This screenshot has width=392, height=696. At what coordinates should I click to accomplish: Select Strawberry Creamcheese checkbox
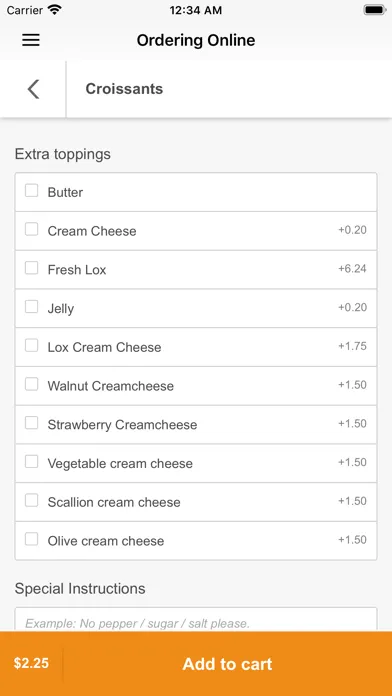coord(32,423)
